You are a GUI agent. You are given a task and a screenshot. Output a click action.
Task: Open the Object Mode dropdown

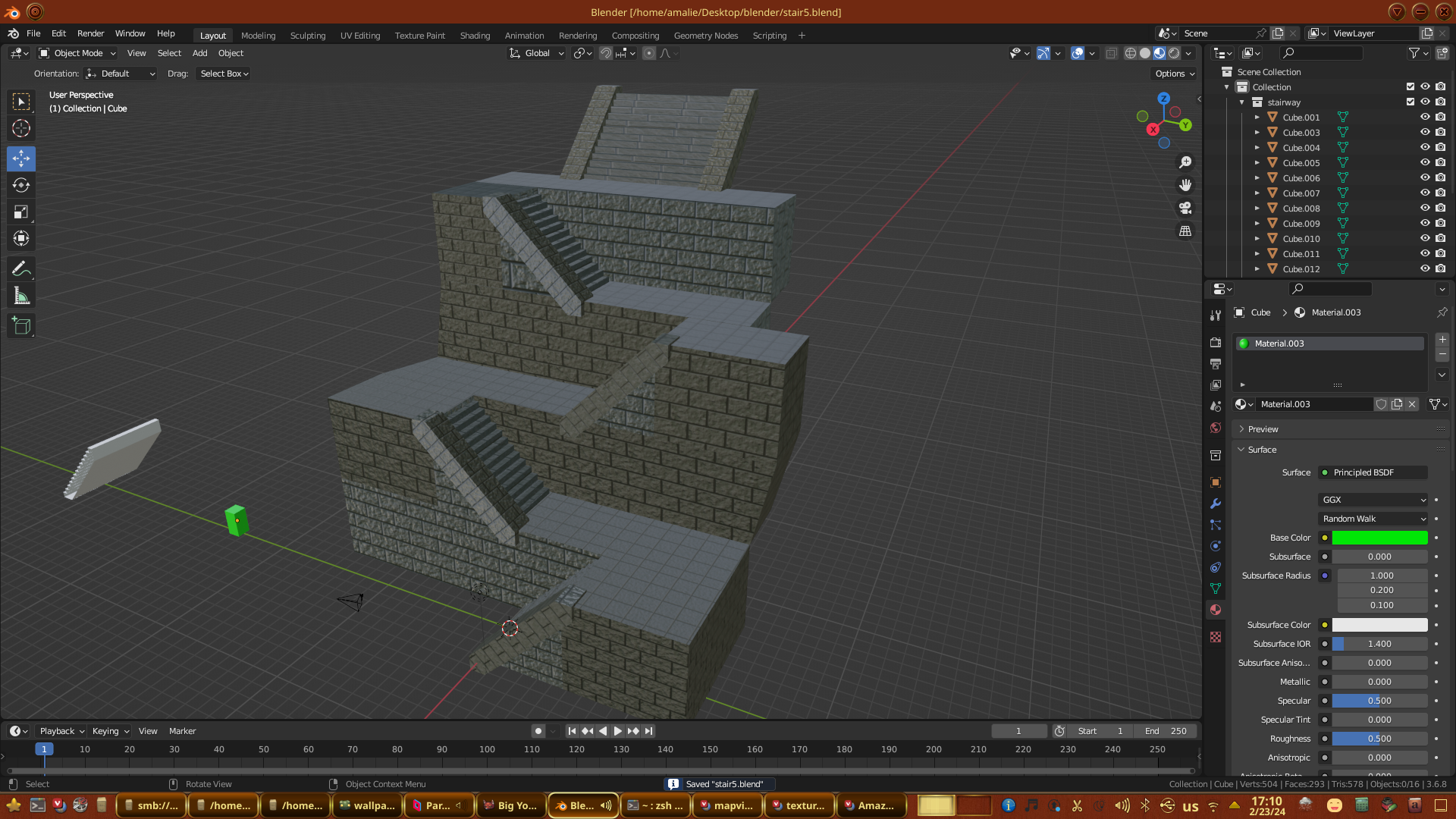click(x=77, y=53)
